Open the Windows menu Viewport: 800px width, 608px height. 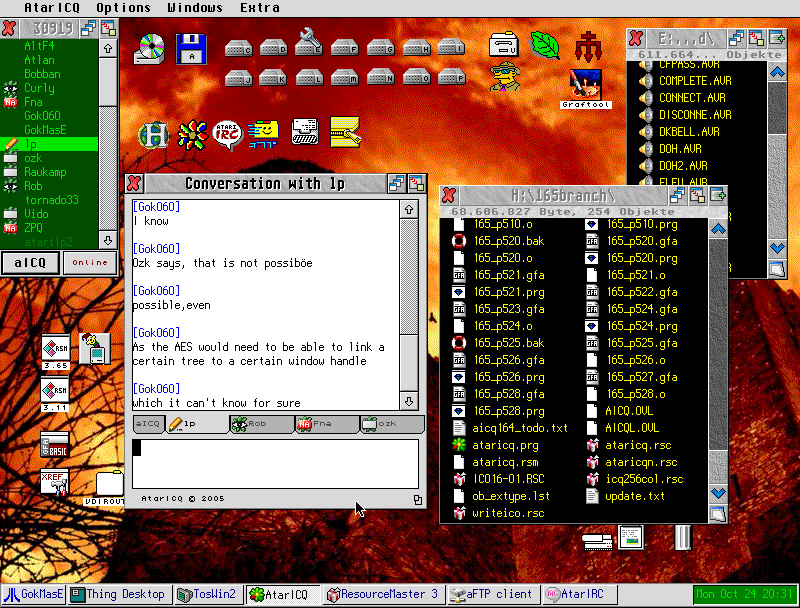pyautogui.click(x=195, y=8)
